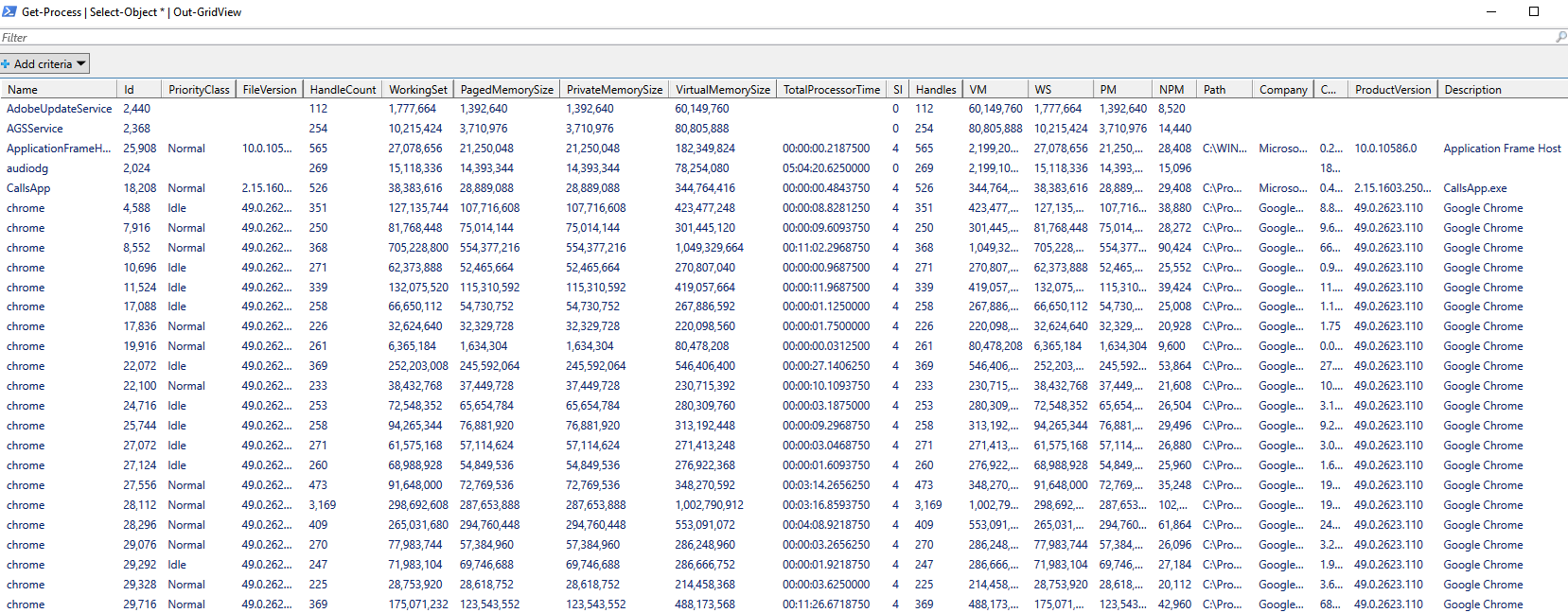Click the TotalProcessorTime column header
Viewport: 1568px width, 613px height.
point(831,90)
